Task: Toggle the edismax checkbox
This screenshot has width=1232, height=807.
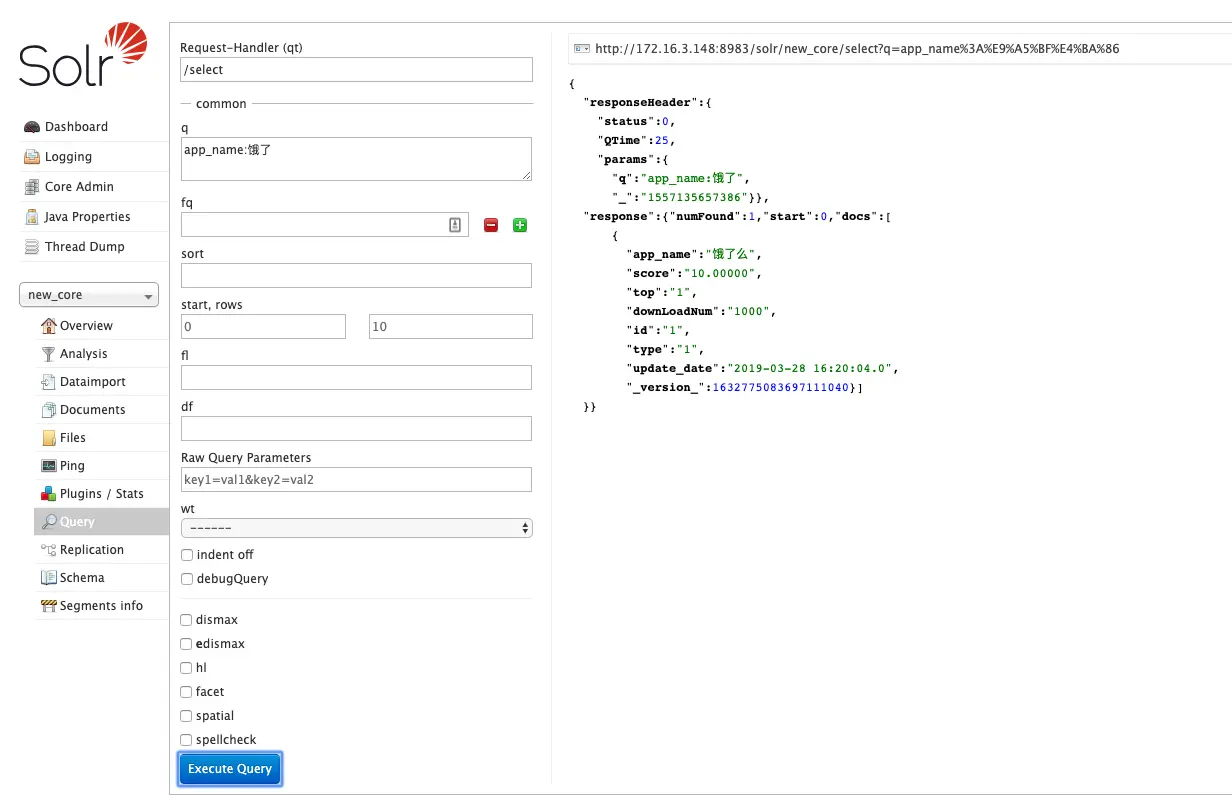Action: [187, 644]
